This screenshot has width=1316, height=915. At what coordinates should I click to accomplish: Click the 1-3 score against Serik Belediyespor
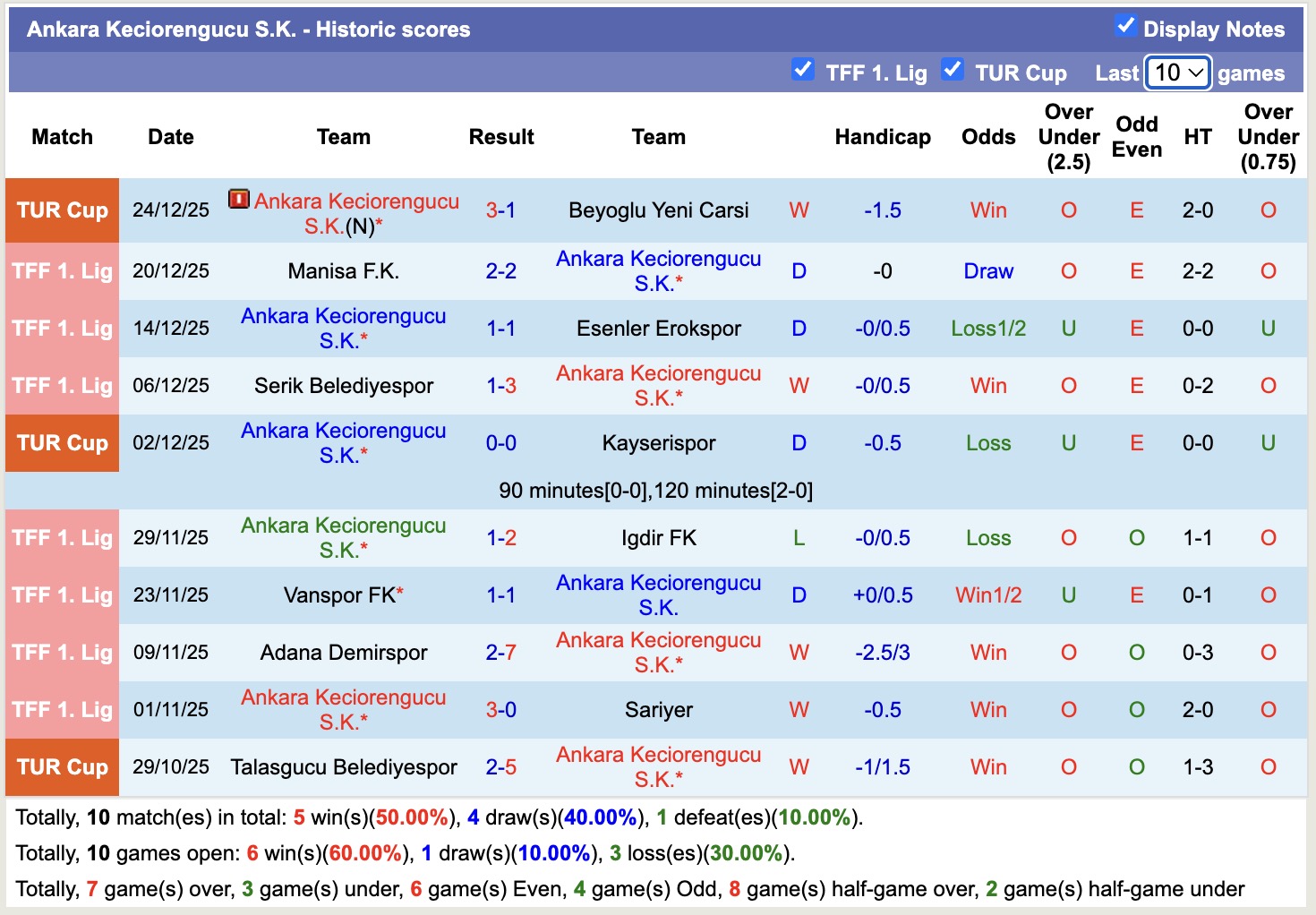[x=500, y=386]
